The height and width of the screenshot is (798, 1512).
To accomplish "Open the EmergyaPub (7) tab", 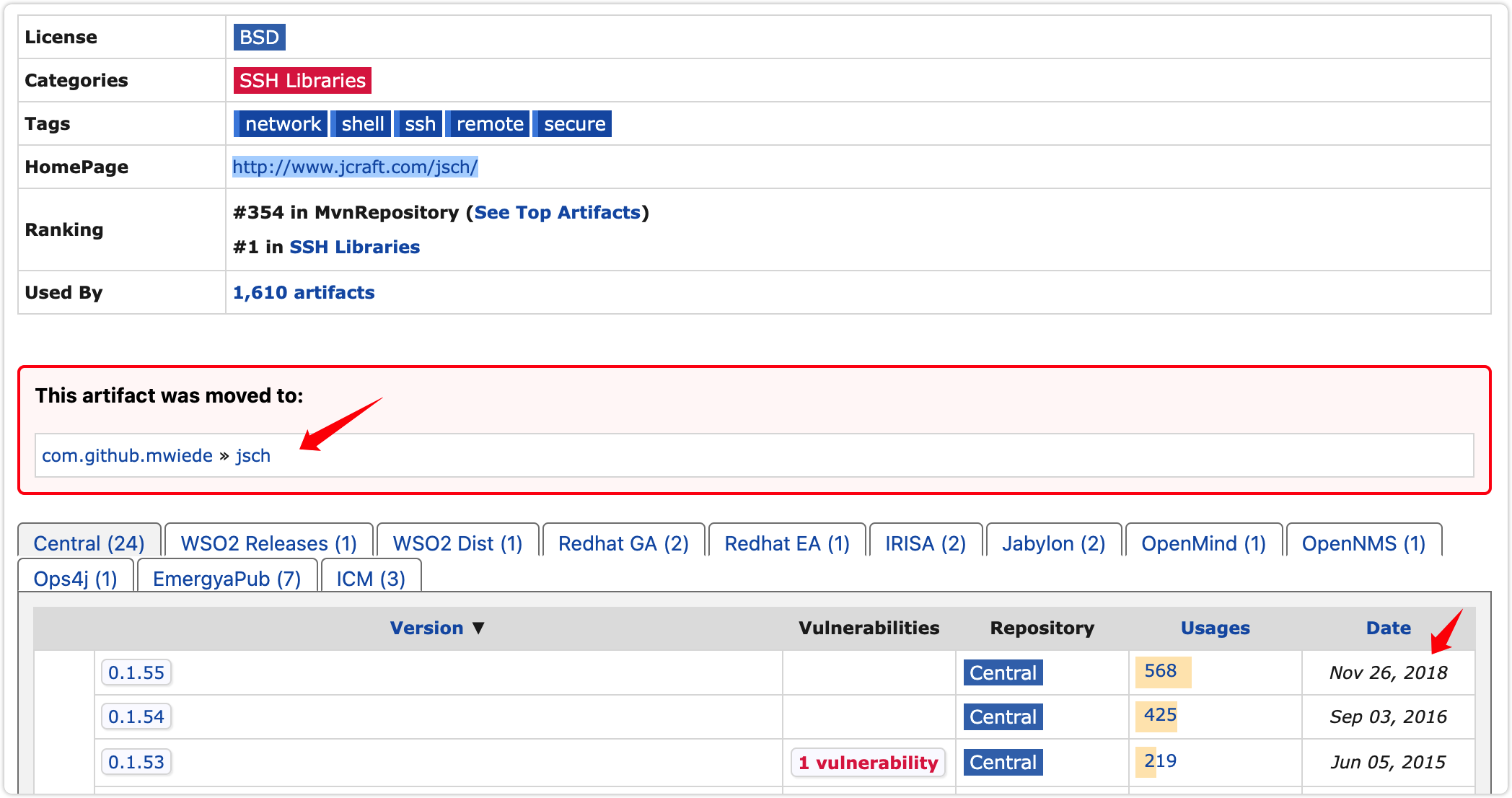I will click(x=227, y=579).
